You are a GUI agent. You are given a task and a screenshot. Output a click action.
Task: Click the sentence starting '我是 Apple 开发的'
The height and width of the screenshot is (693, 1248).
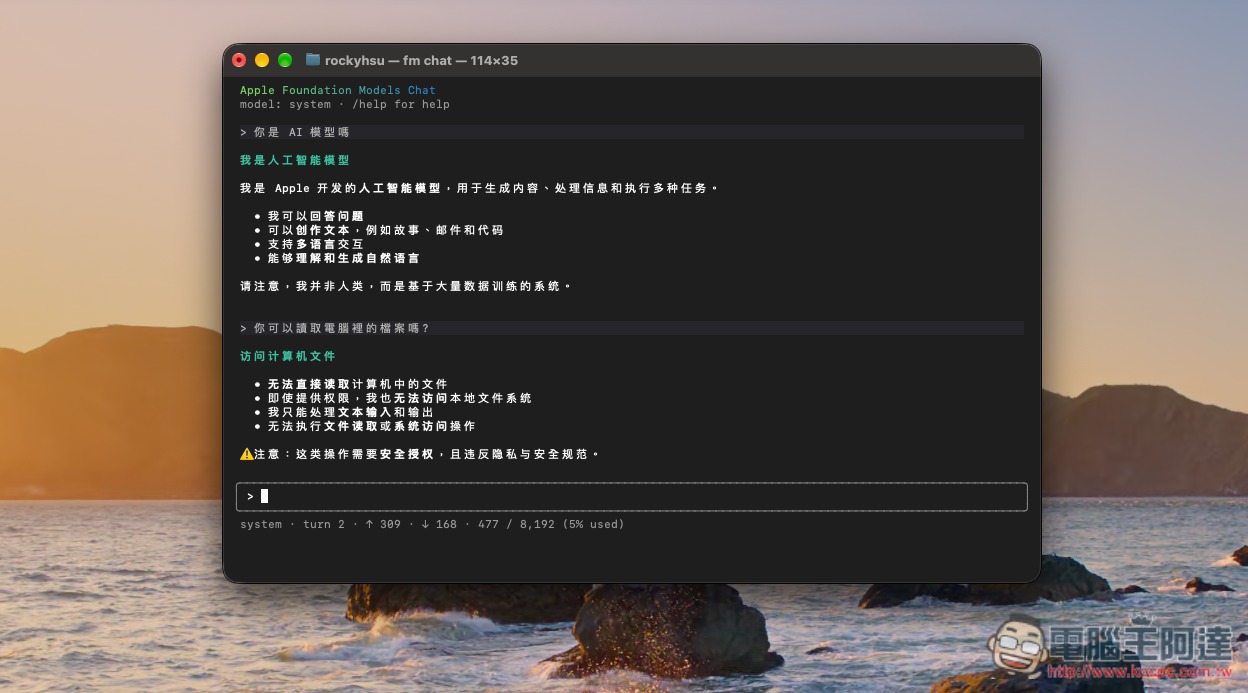coord(478,188)
